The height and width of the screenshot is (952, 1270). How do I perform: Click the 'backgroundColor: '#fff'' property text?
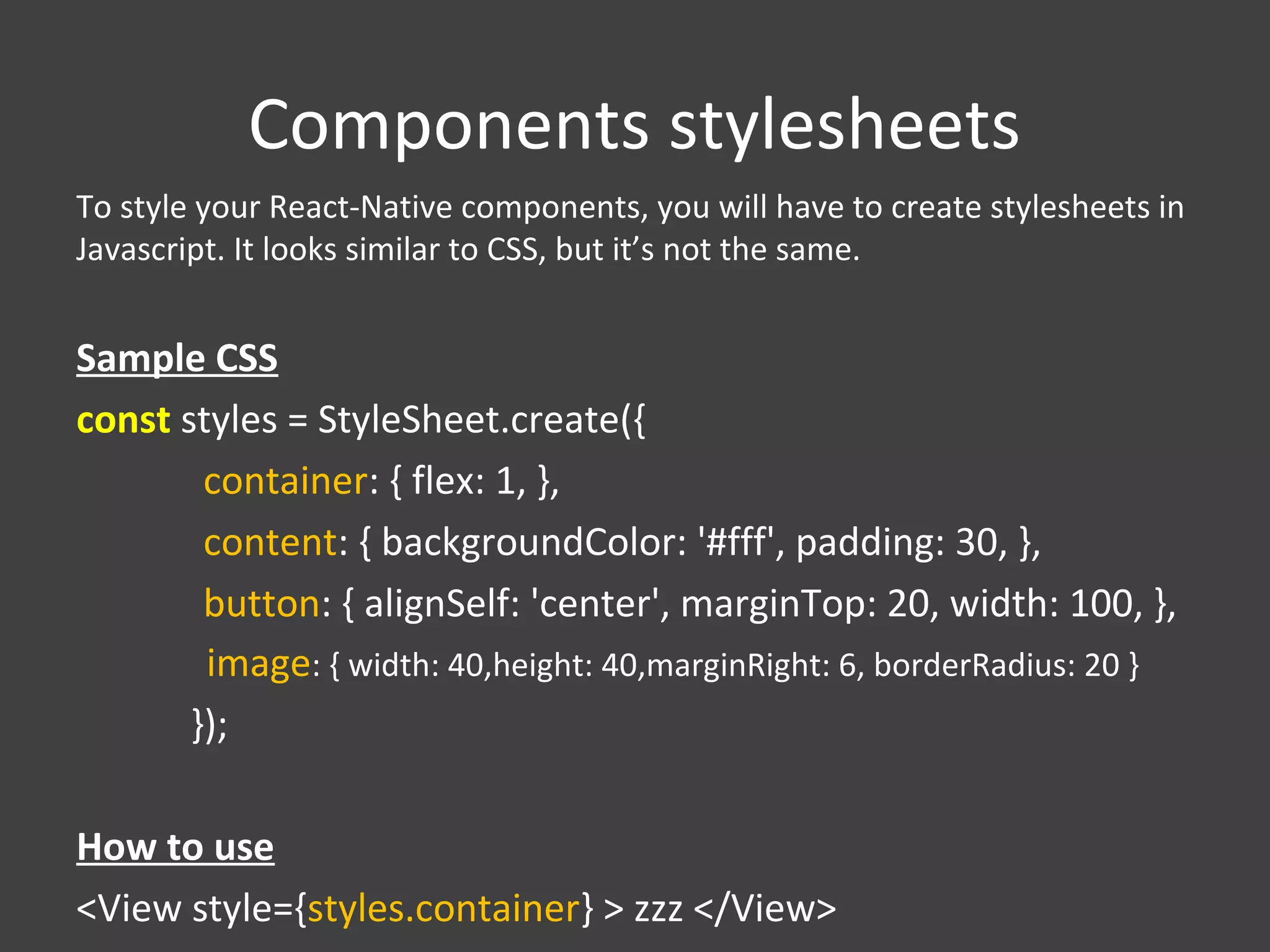[x=578, y=543]
